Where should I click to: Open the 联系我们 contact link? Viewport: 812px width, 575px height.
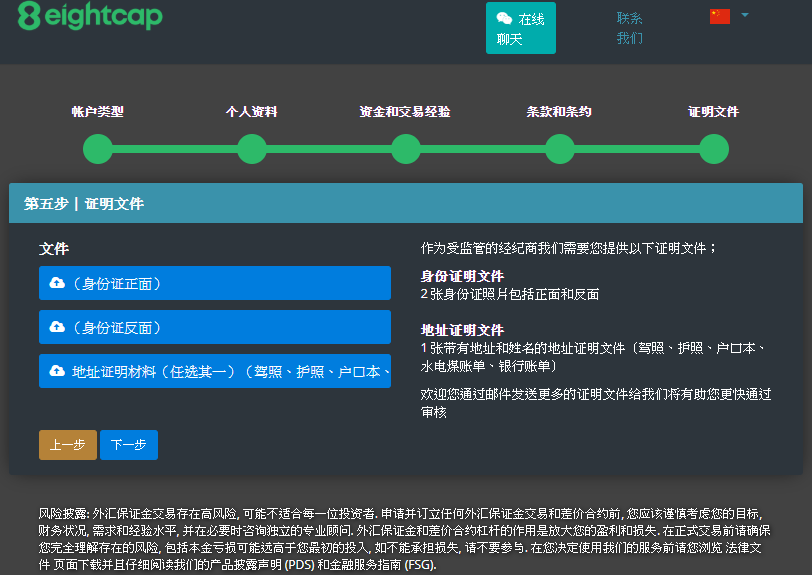pos(630,28)
